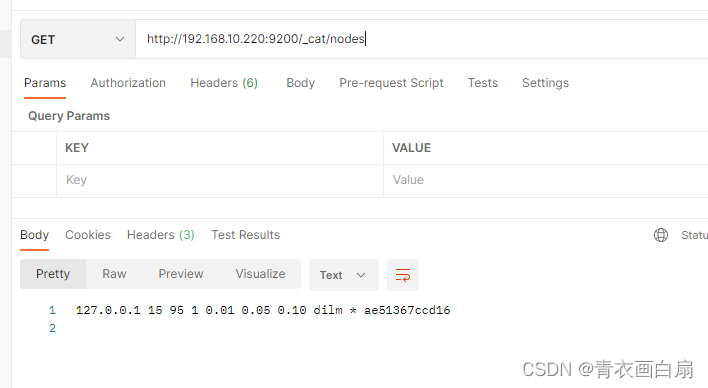Switch to Raw response view
The image size is (708, 388).
[x=114, y=274]
